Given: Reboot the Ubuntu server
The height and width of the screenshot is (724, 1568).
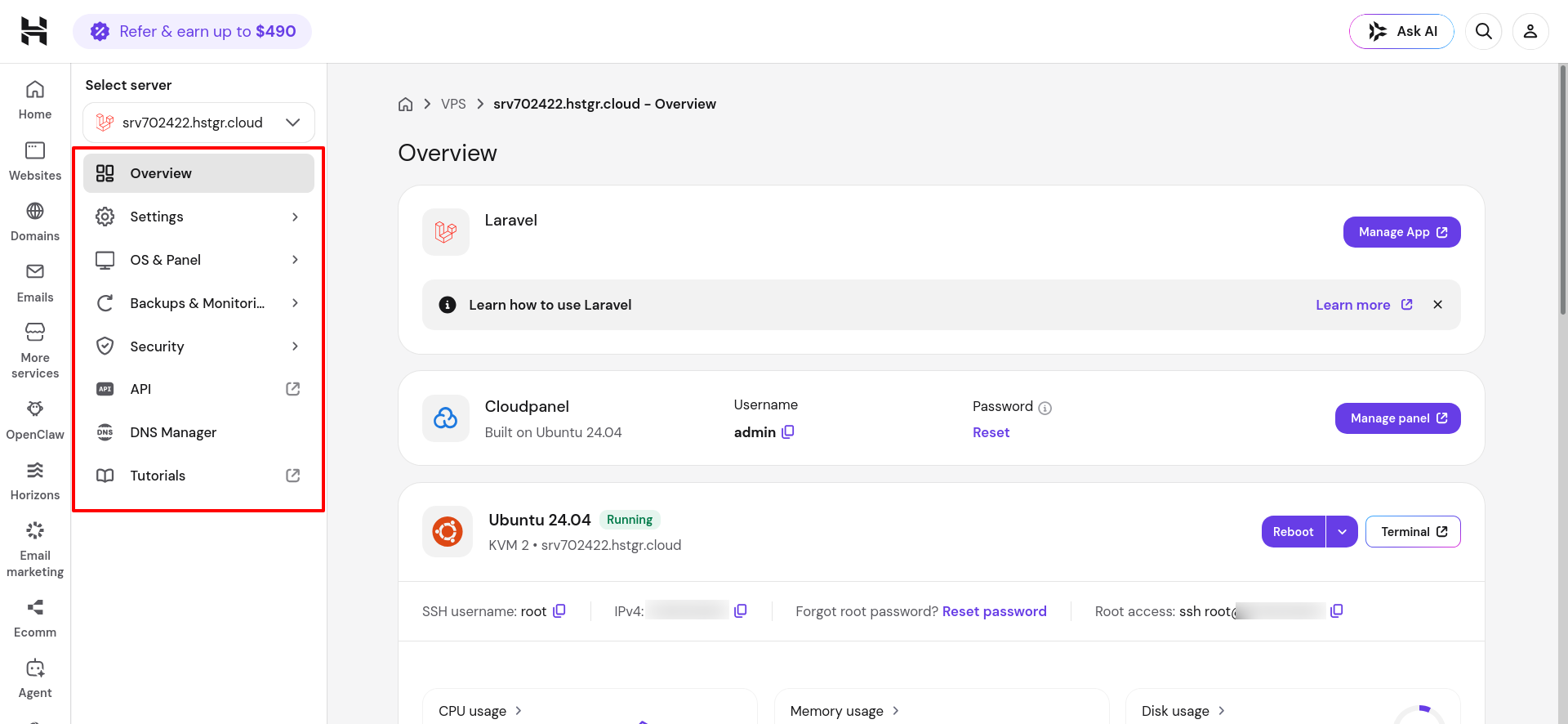Looking at the screenshot, I should point(1293,532).
